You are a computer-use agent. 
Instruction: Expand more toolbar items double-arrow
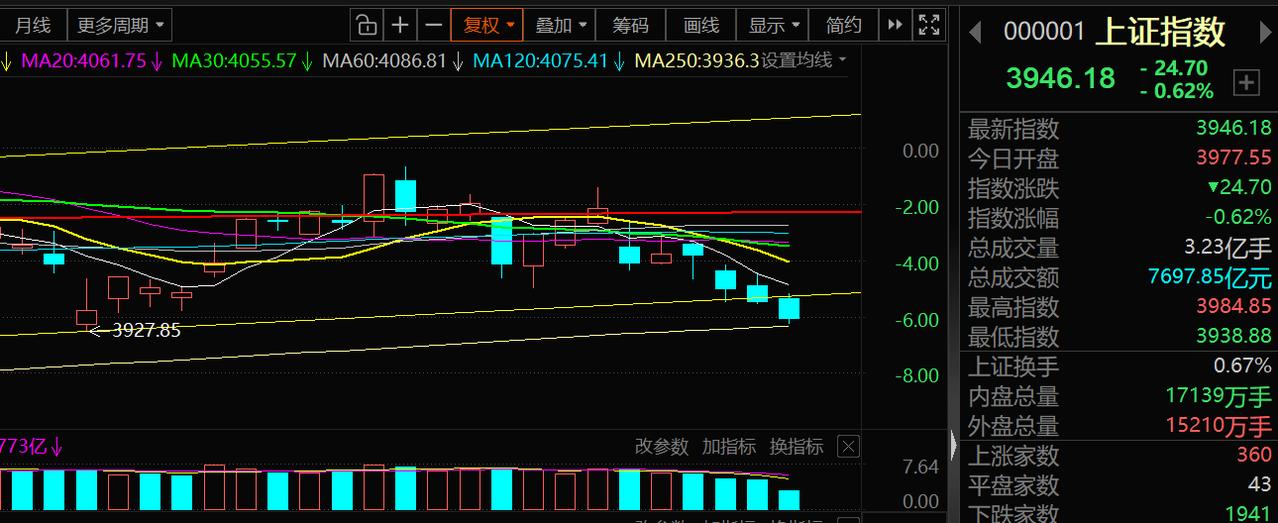pos(895,25)
